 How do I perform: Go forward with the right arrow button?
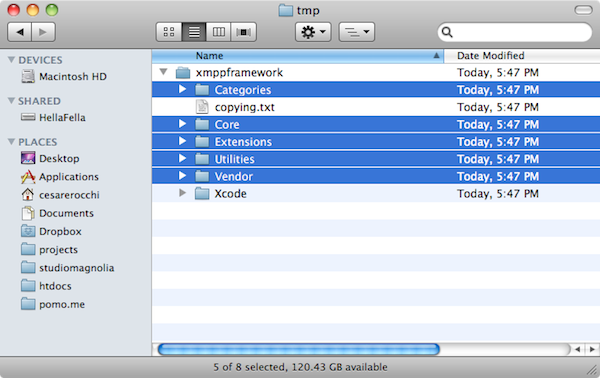click(43, 32)
